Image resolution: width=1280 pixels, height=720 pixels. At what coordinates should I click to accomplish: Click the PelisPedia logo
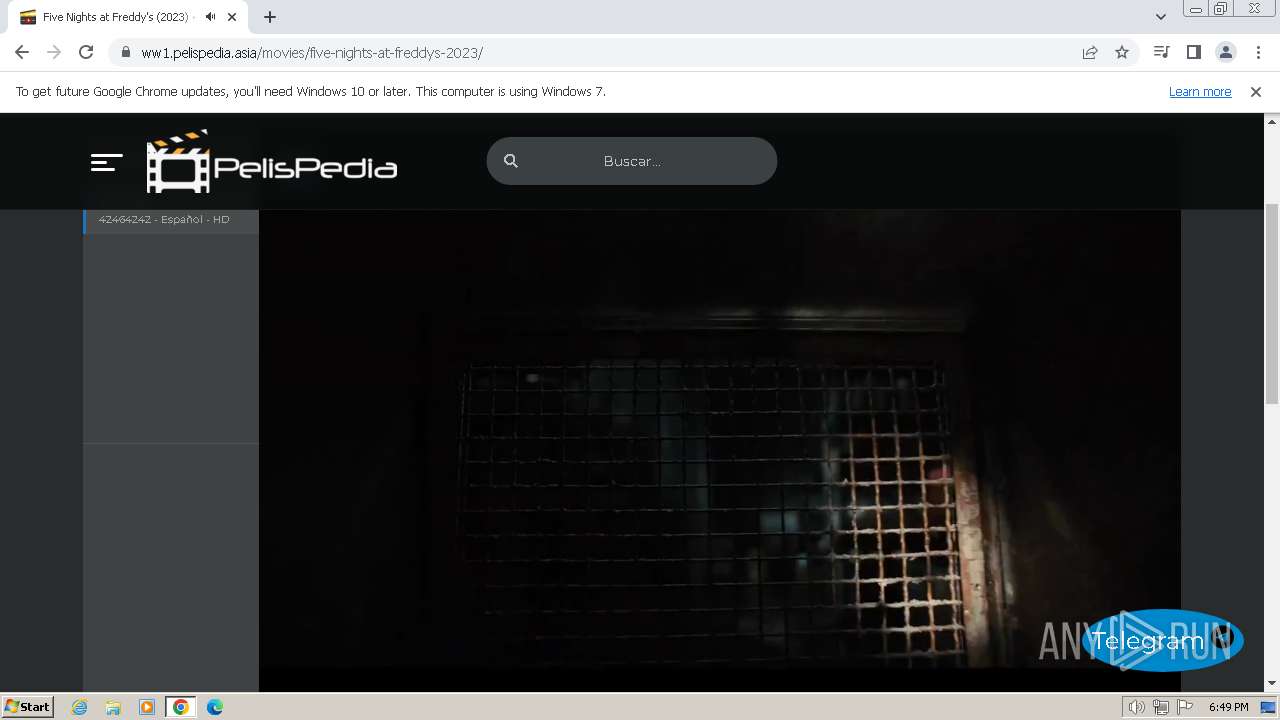click(272, 161)
